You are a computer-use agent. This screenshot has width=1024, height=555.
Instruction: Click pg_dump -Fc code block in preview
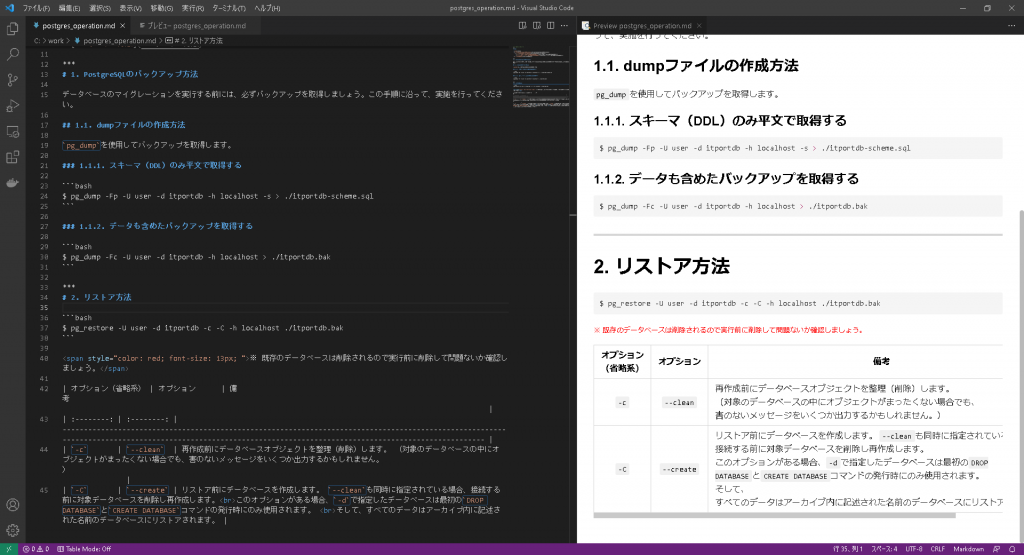[x=798, y=206]
